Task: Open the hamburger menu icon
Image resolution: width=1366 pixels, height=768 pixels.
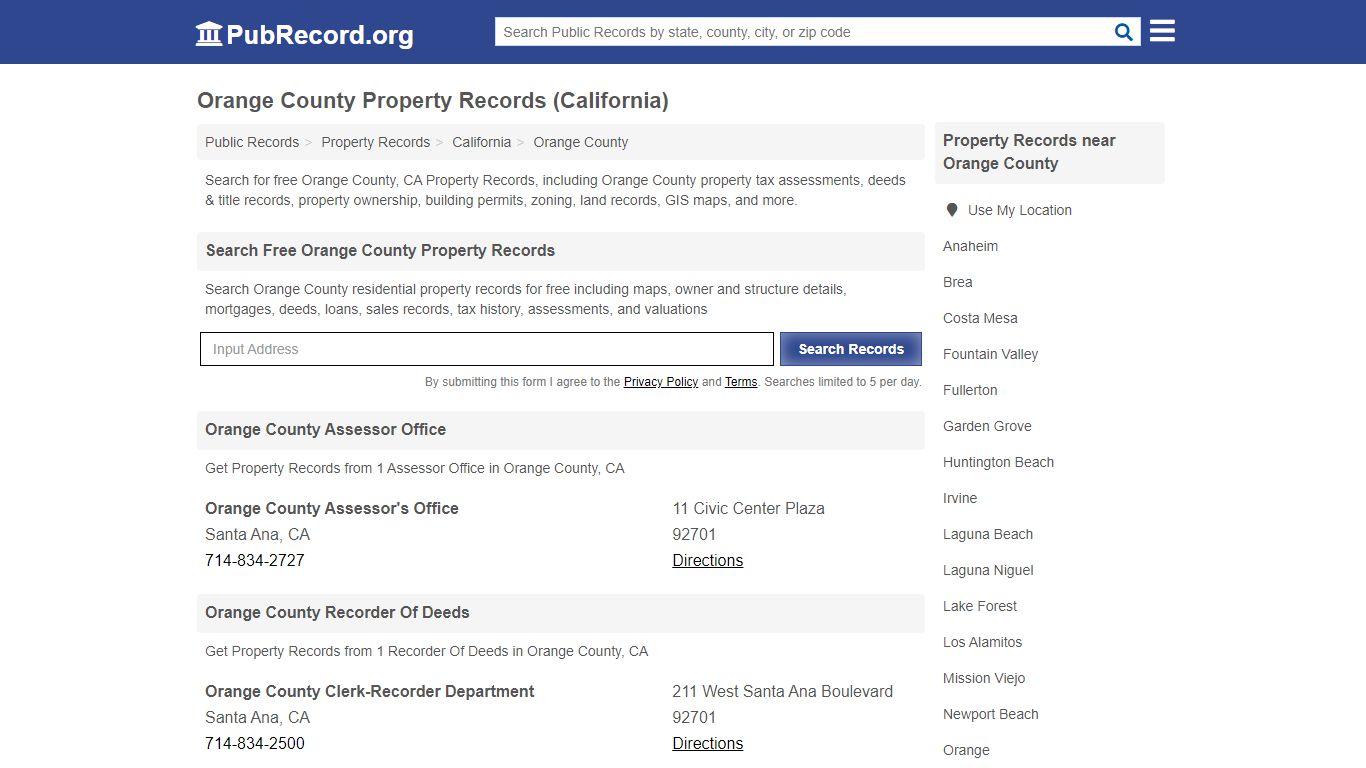Action: coord(1162,31)
